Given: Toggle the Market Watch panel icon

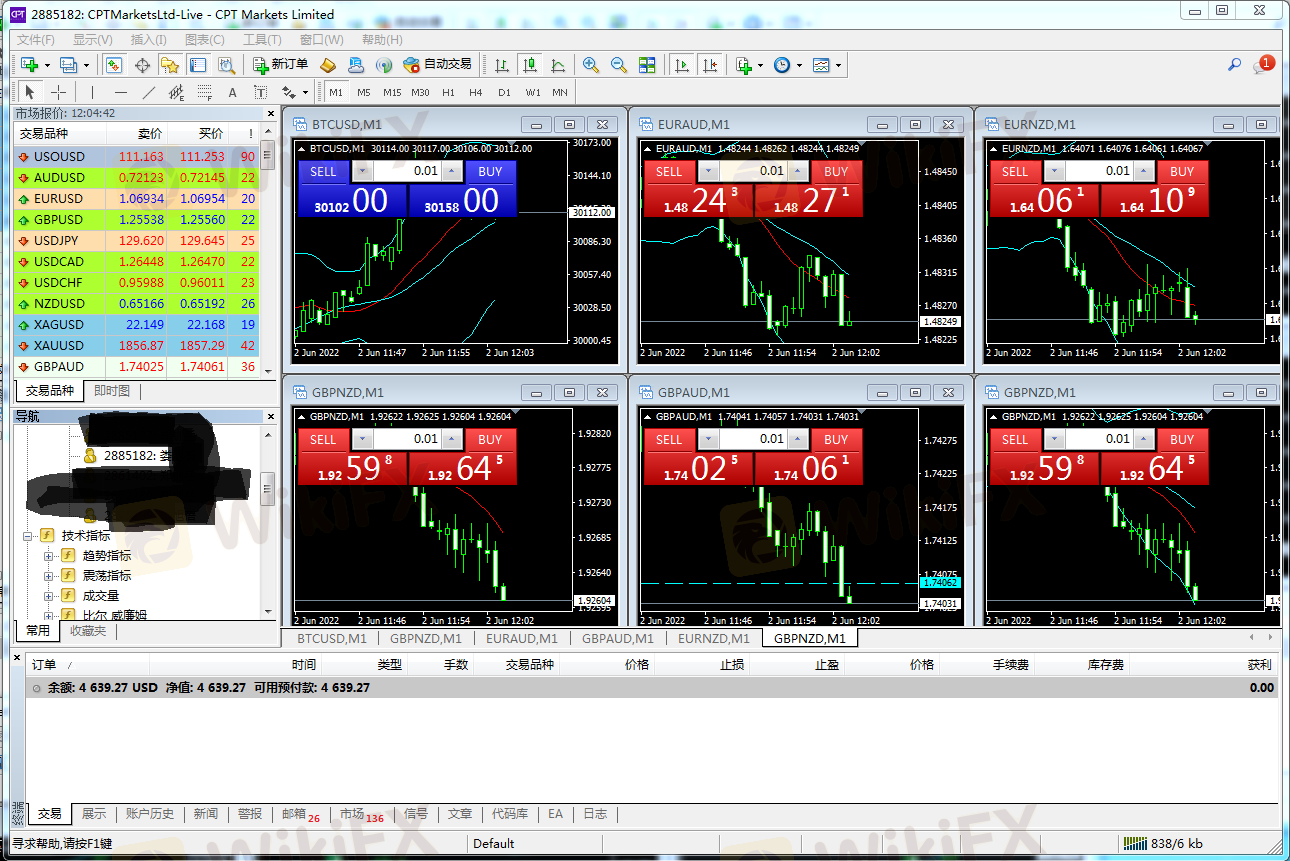Looking at the screenshot, I should pos(114,65).
